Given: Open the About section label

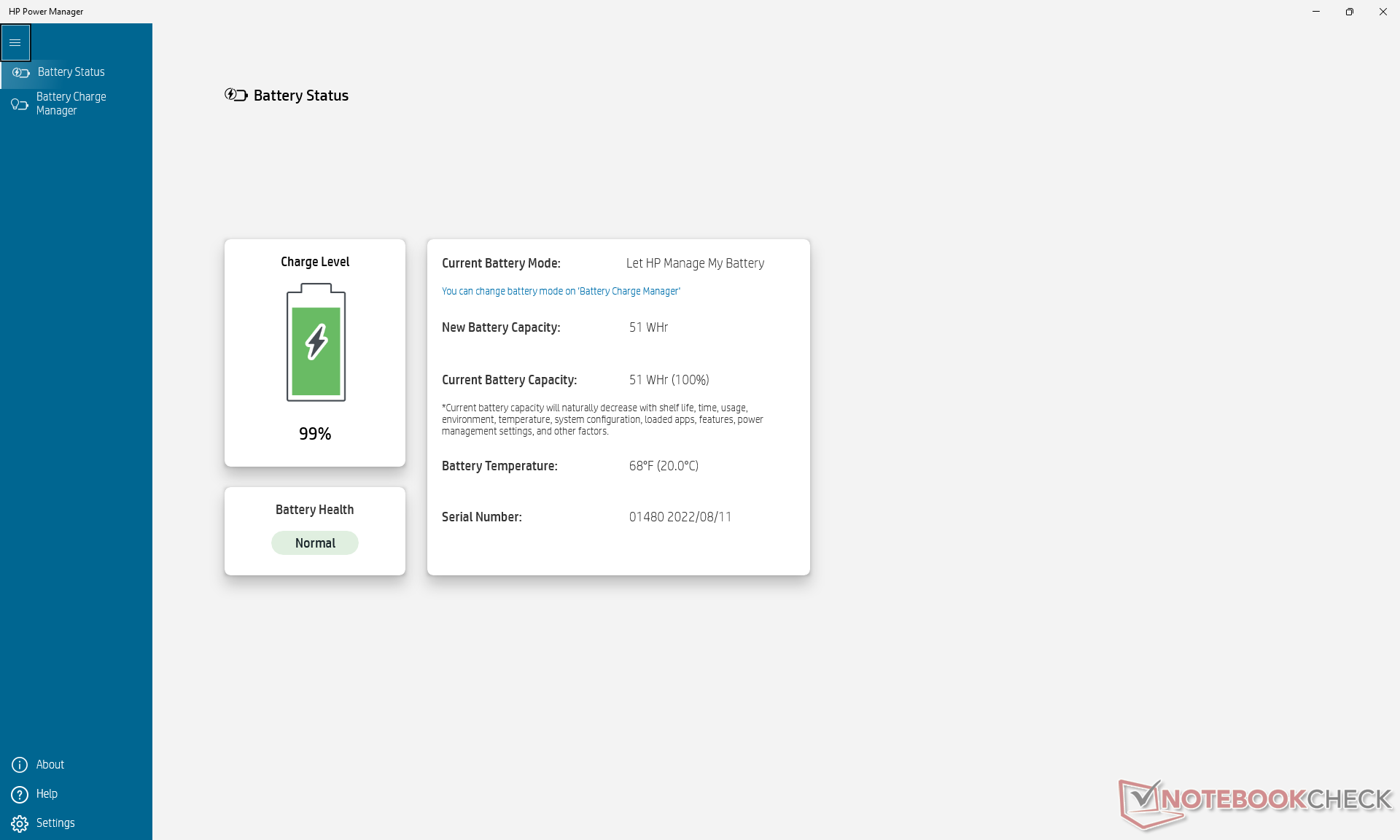Looking at the screenshot, I should 50,764.
